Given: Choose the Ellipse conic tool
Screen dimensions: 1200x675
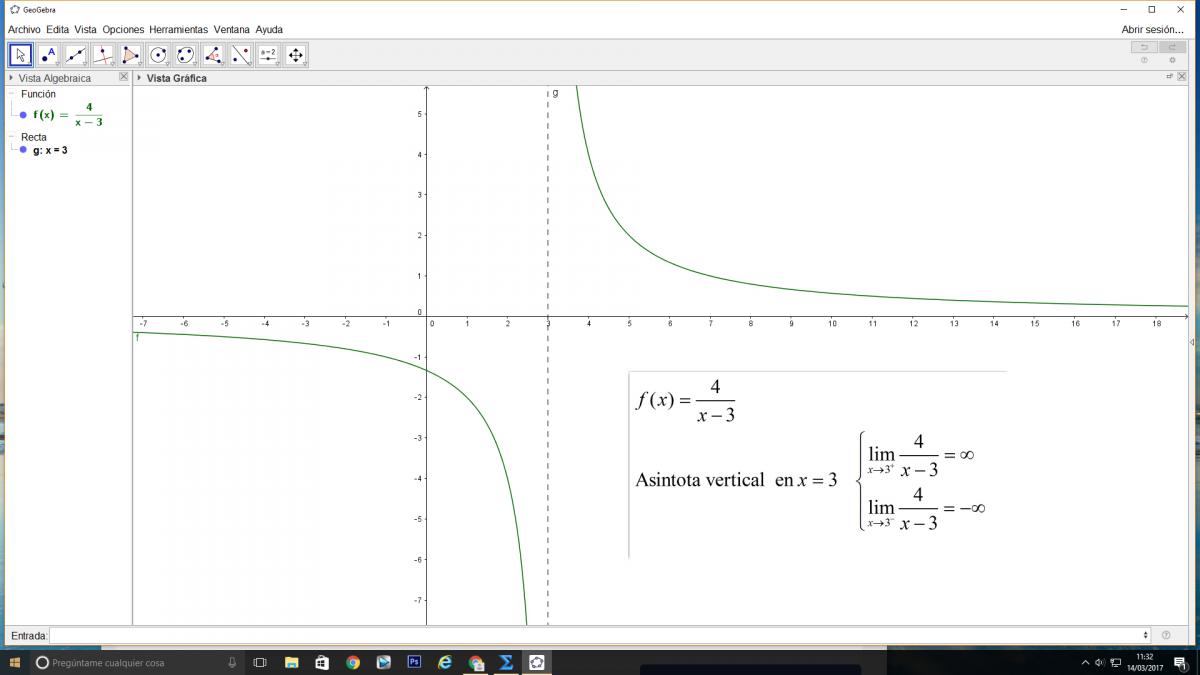Looking at the screenshot, I should click(x=185, y=55).
